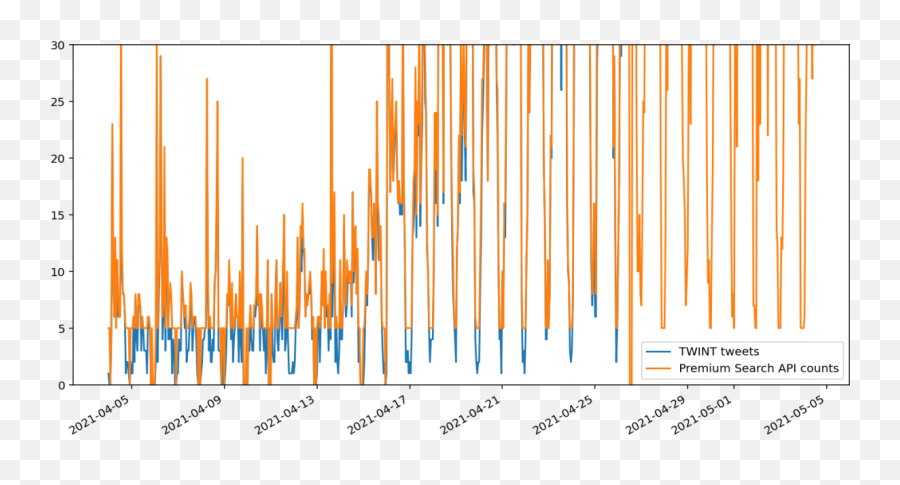Image resolution: width=900 pixels, height=485 pixels.
Task: Click the blue line sample in the legend
Action: pyautogui.click(x=658, y=351)
